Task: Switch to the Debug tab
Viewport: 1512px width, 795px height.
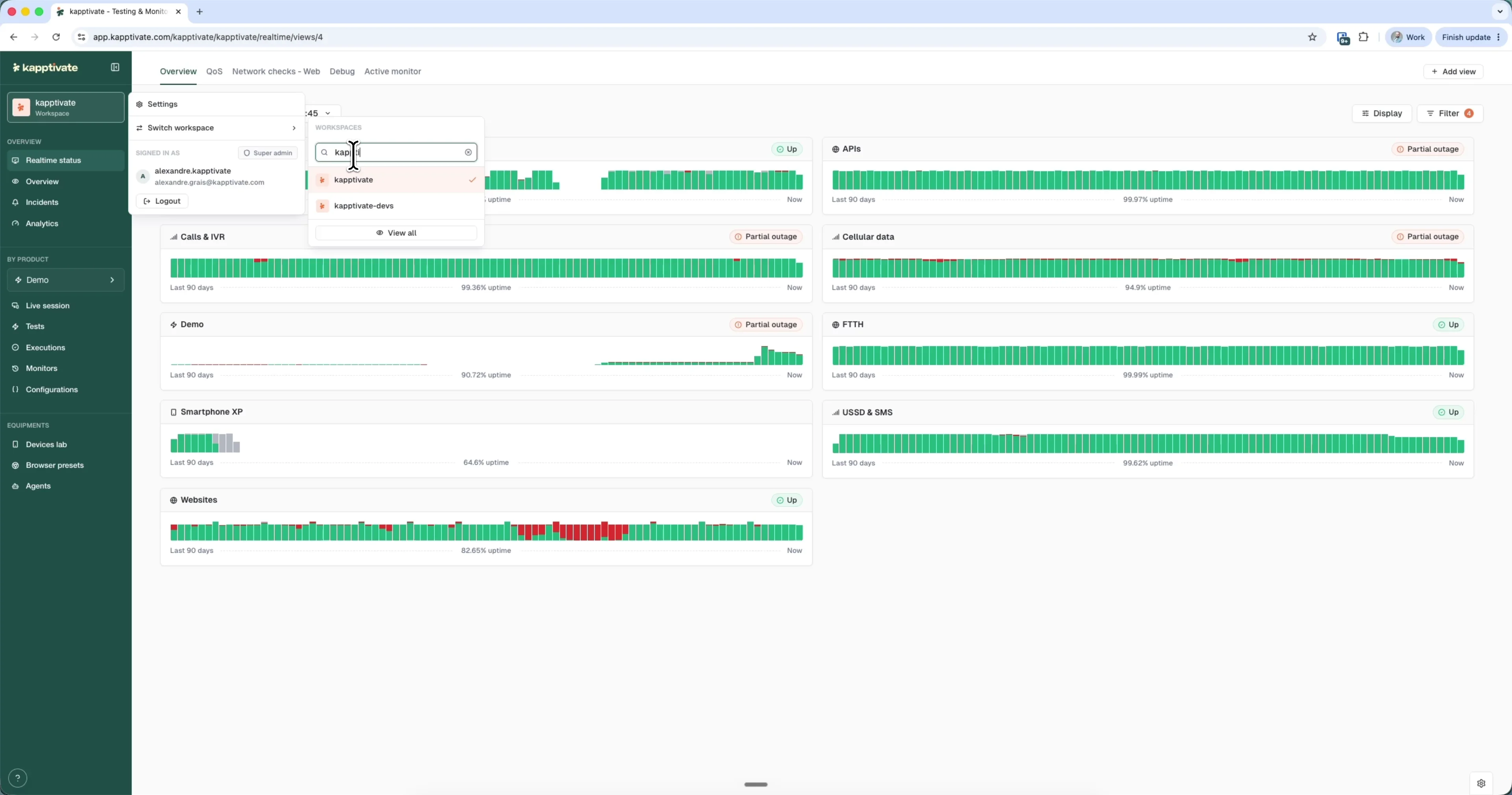Action: [342, 72]
